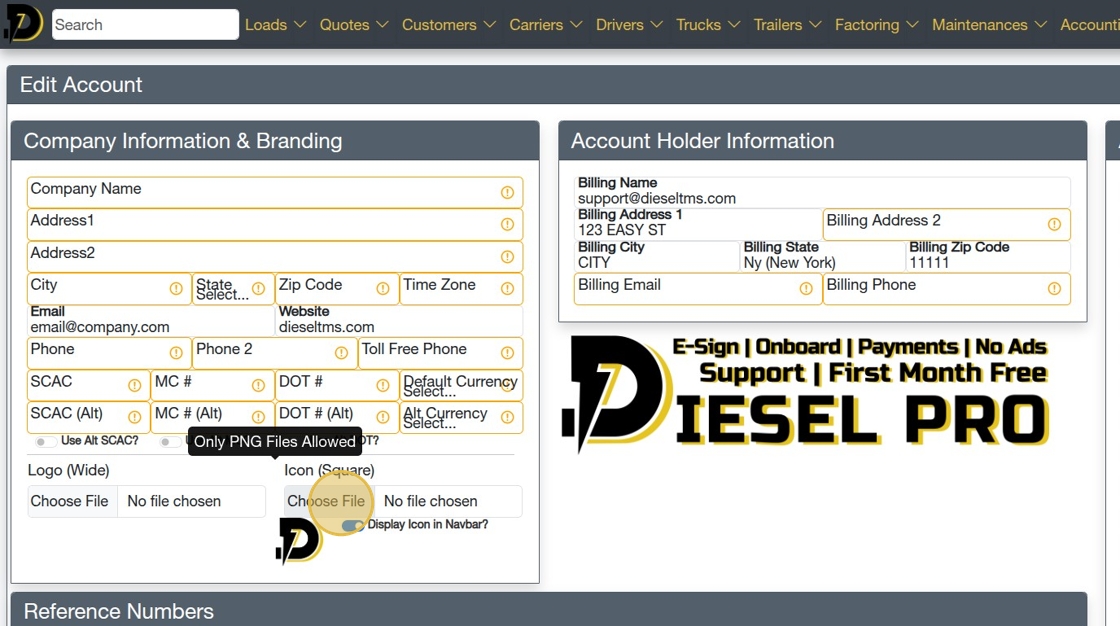Click the warning icon in DOT # (Alt) field

click(383, 417)
